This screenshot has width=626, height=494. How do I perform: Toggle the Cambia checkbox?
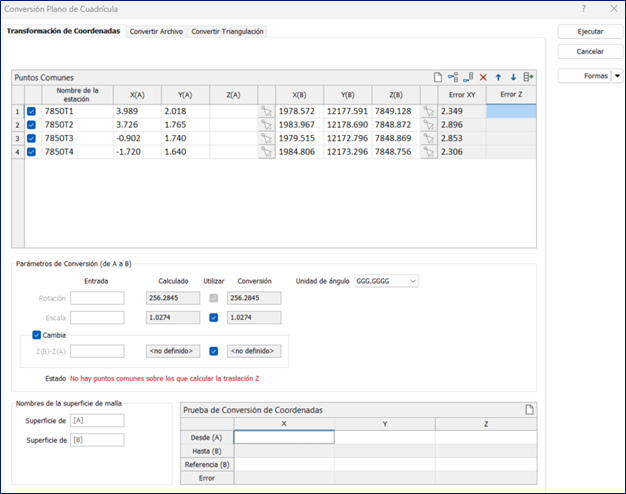37,335
